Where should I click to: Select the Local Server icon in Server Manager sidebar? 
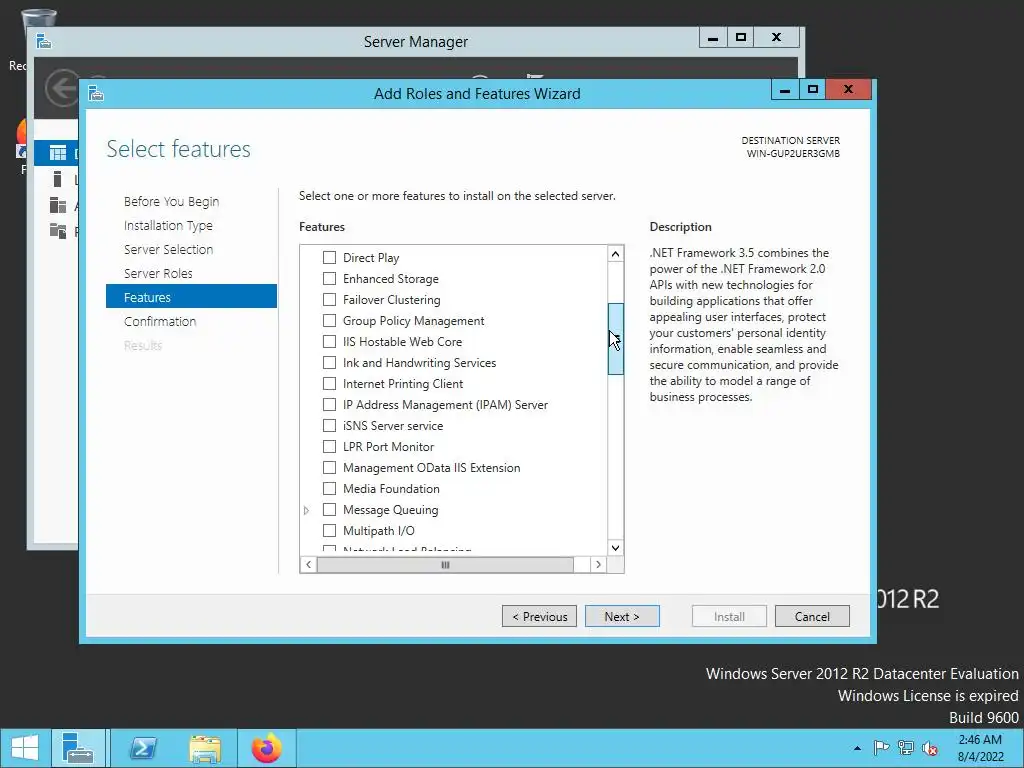[x=57, y=180]
